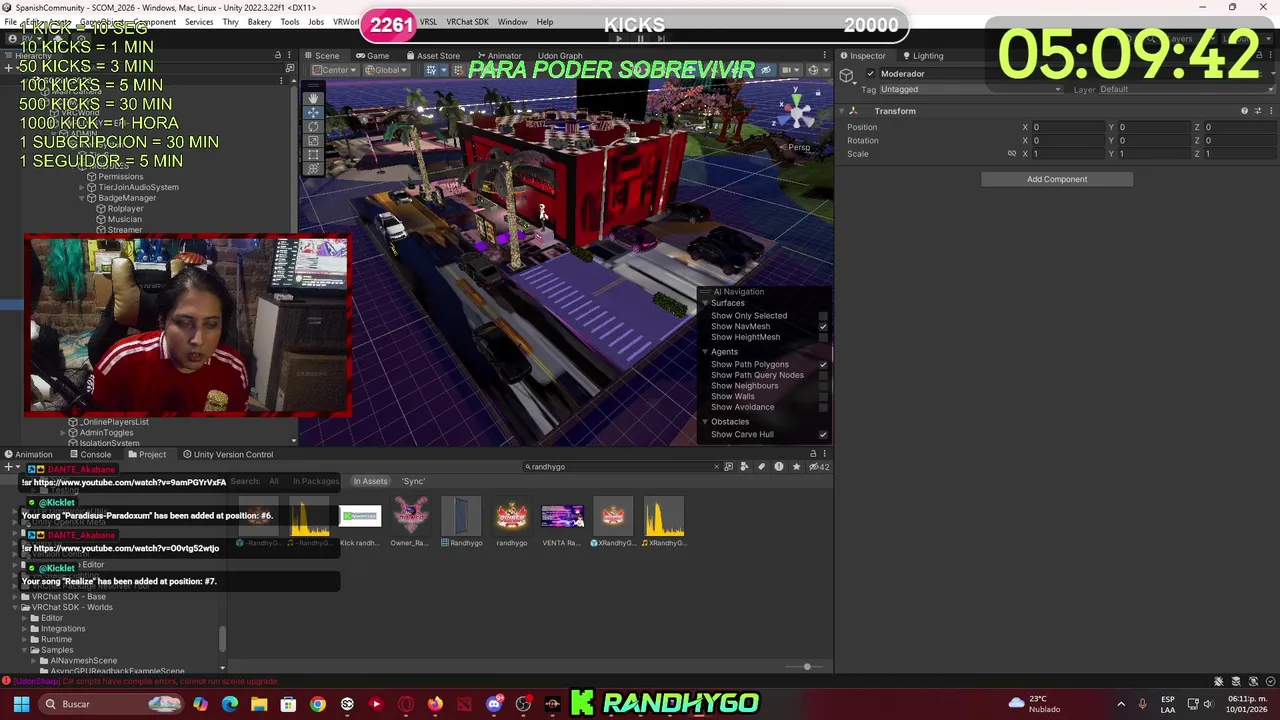Screen dimensions: 1280x720
Task: Collapse the Obstacles section in AI Navigation
Action: coord(704,422)
